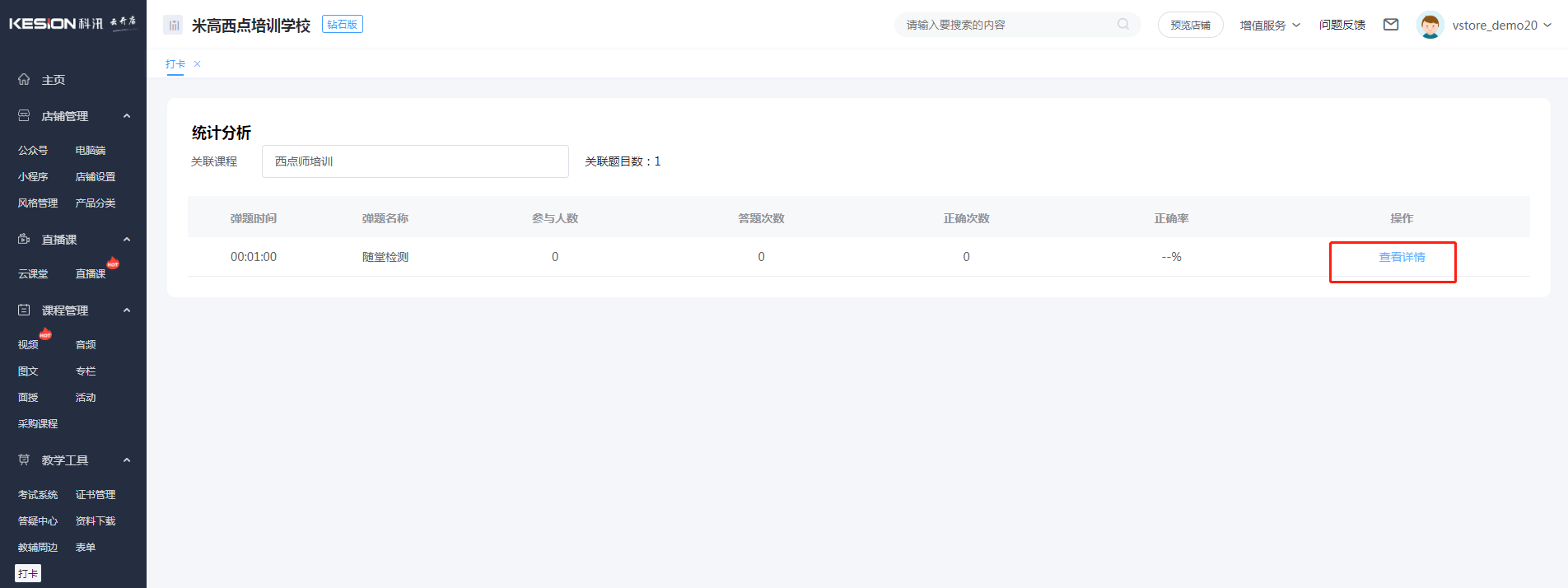Collapse the 店铺管理 sidebar section
The image size is (1568, 588).
tap(127, 116)
